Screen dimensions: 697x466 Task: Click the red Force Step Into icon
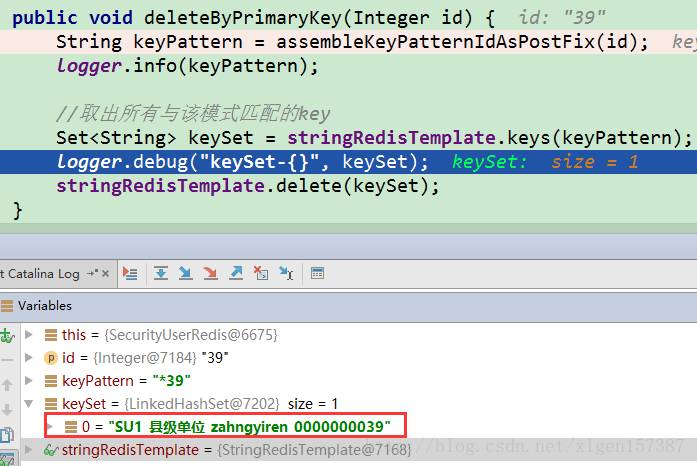tap(210, 273)
